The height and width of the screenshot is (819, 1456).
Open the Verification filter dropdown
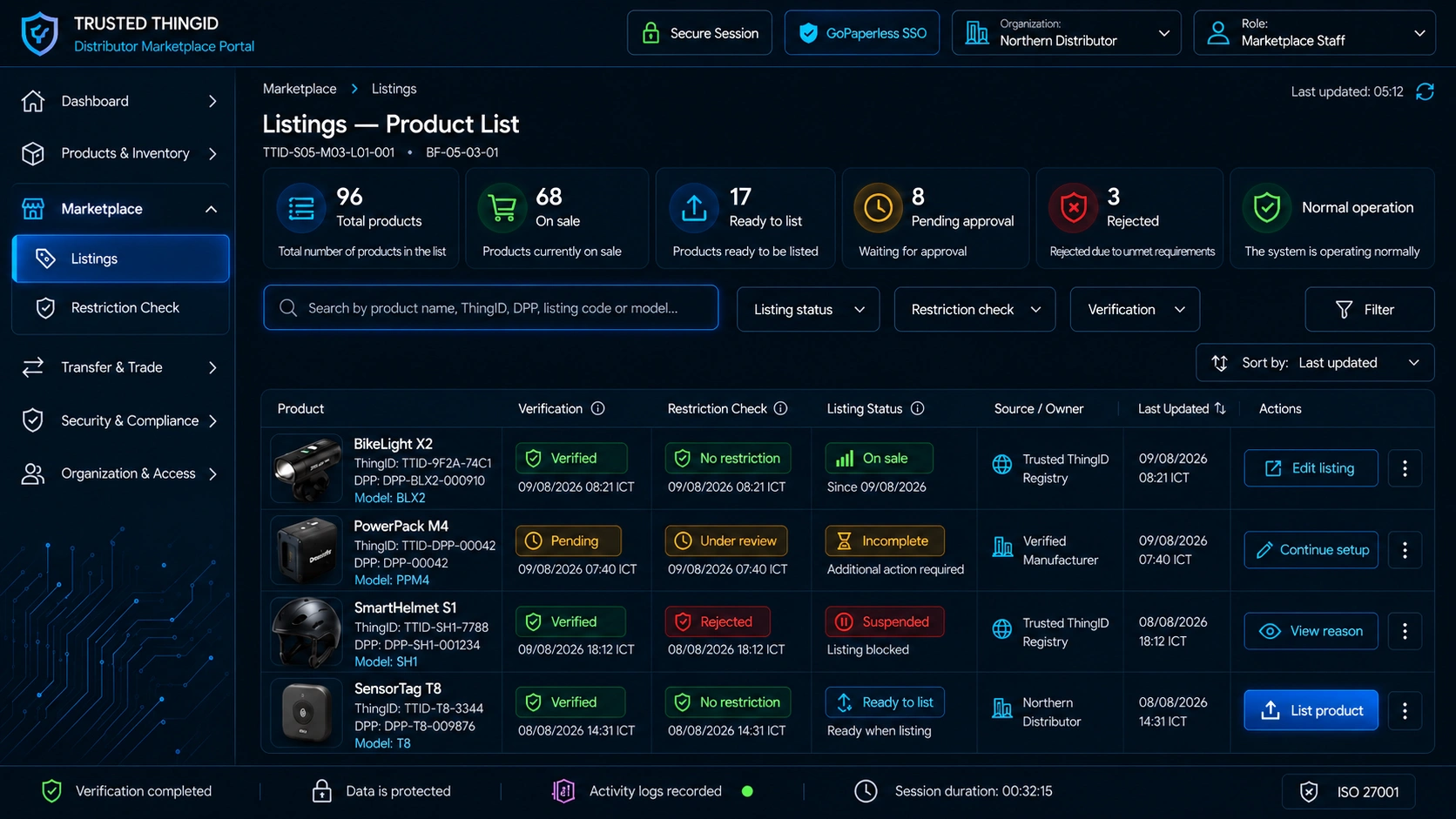[1135, 310]
